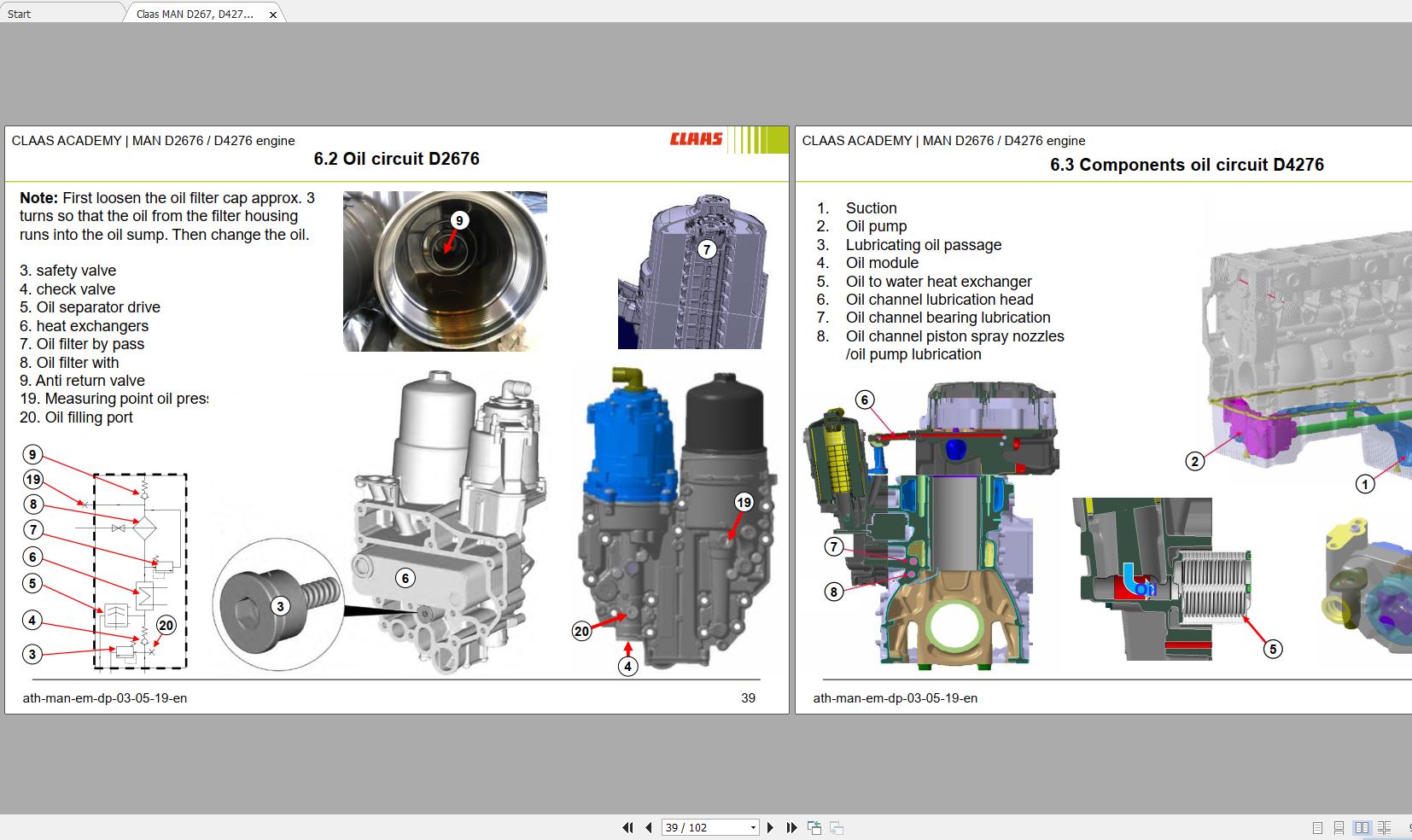Advance to the next page
The width and height of the screenshot is (1412, 840).
tap(770, 827)
